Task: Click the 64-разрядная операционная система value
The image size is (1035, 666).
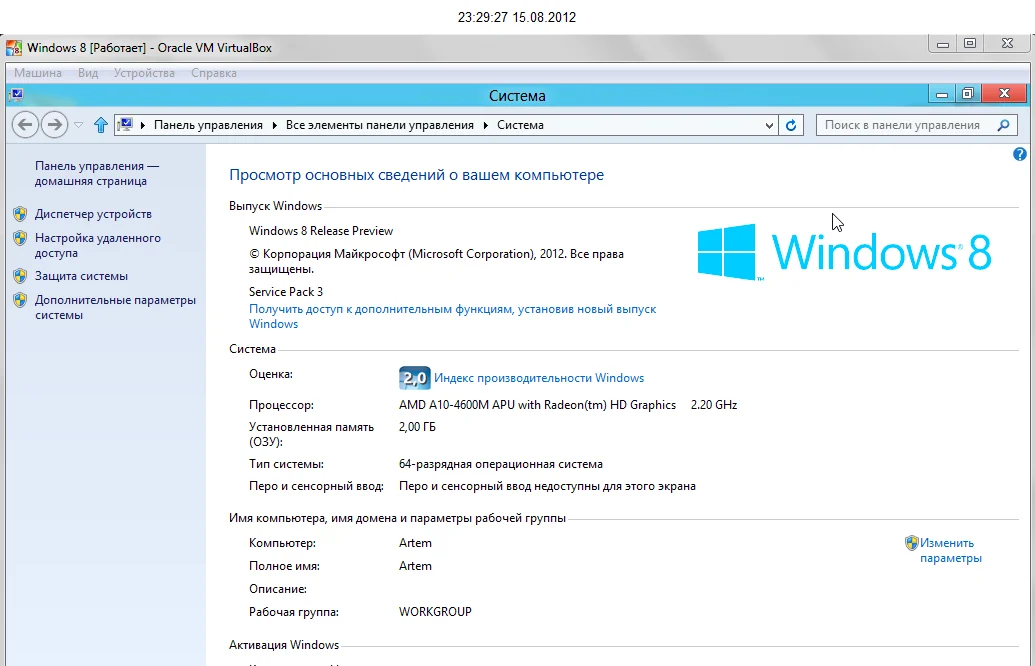Action: 500,464
